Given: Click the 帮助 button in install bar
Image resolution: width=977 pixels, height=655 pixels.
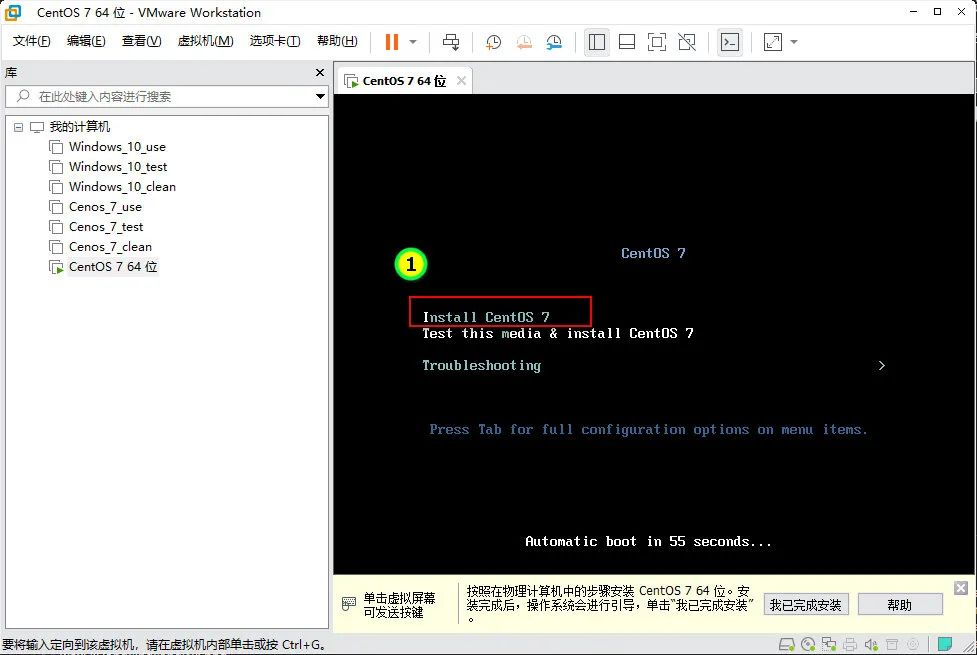Looking at the screenshot, I should 900,605.
